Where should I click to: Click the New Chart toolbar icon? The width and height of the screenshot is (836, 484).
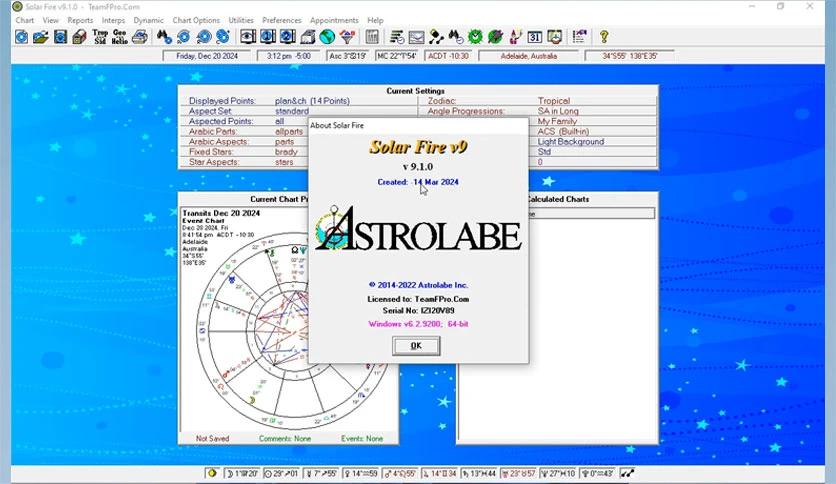[x=21, y=37]
